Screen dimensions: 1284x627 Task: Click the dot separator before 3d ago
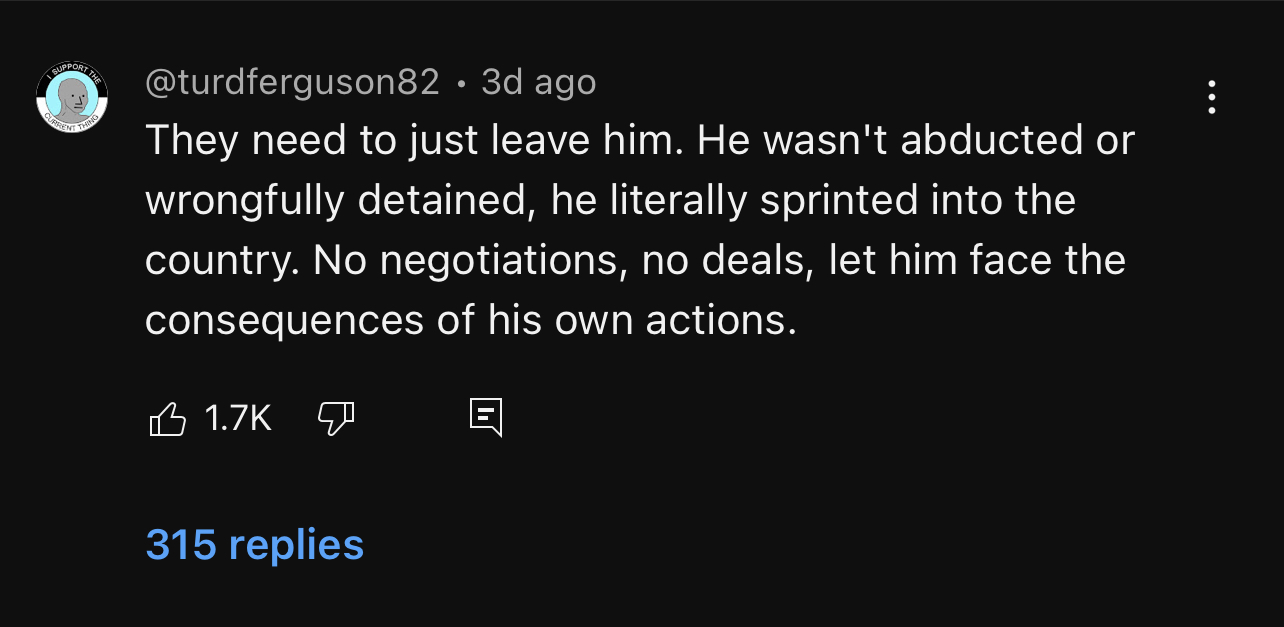coord(460,84)
